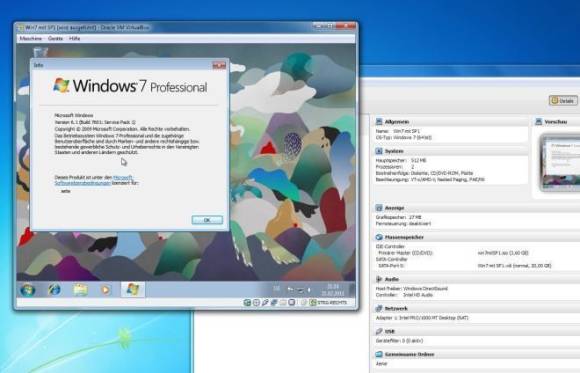Viewport: 580px width, 373px height.
Task: Open the guest Windows Start orb
Action: pyautogui.click(x=27, y=290)
